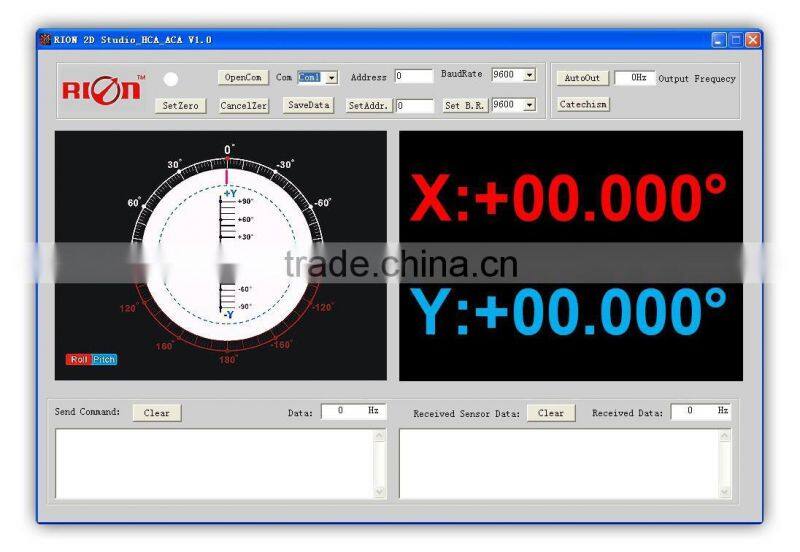The width and height of the screenshot is (800, 552).
Task: Click the Set B.R. button
Action: pos(465,106)
